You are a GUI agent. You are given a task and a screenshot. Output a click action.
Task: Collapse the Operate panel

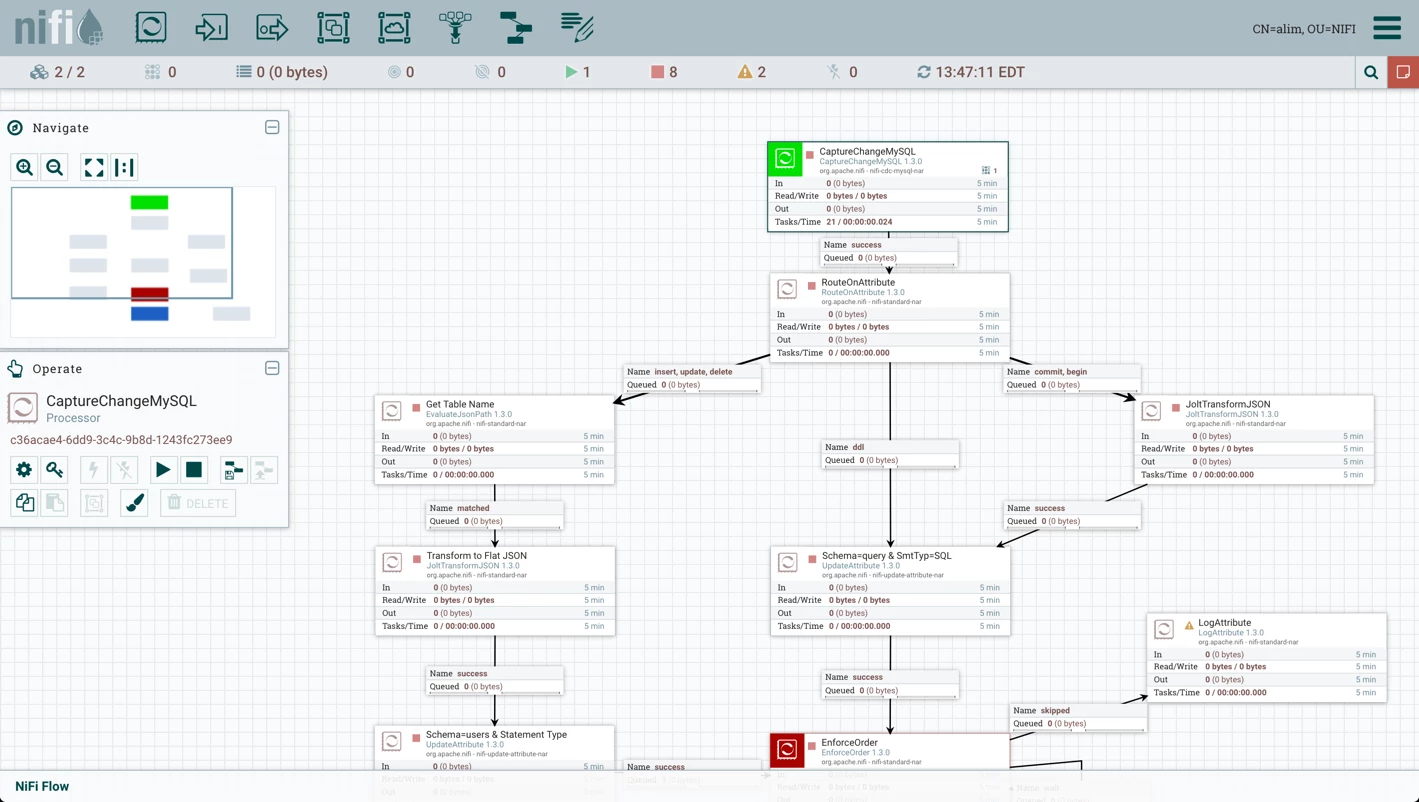click(x=272, y=368)
